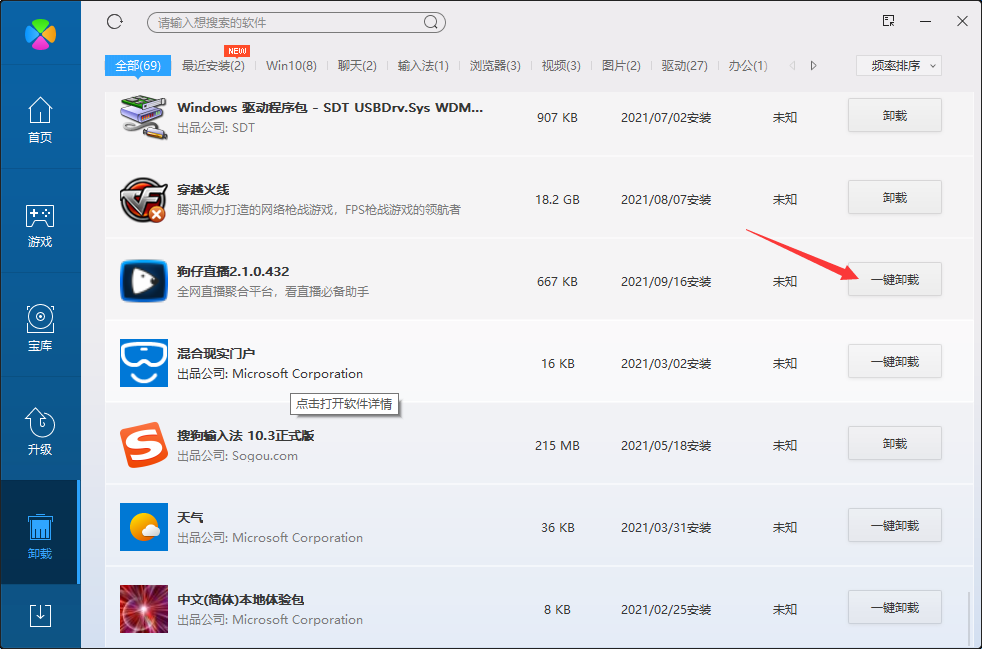Open details of Windows 驱动程序包 title
The height and width of the screenshot is (649, 982).
pyautogui.click(x=330, y=107)
